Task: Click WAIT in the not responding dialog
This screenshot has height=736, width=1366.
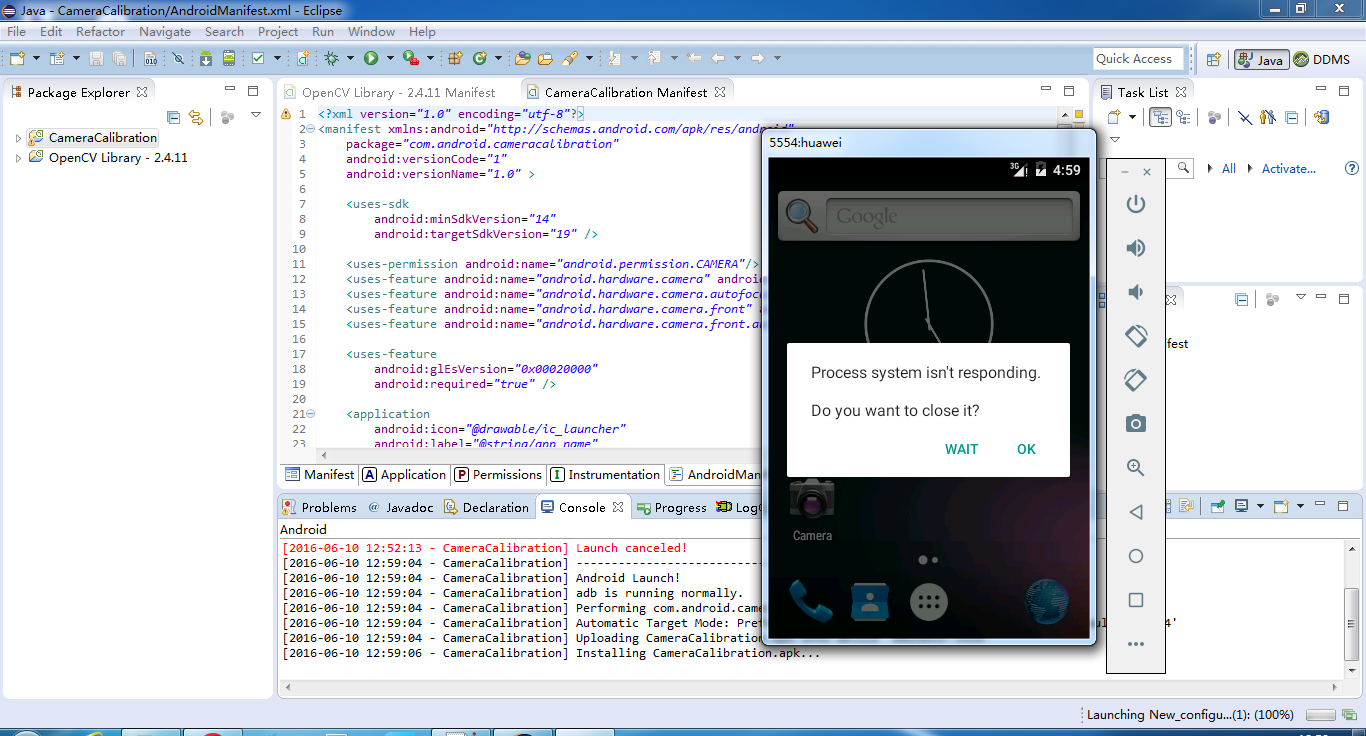Action: coord(961,449)
